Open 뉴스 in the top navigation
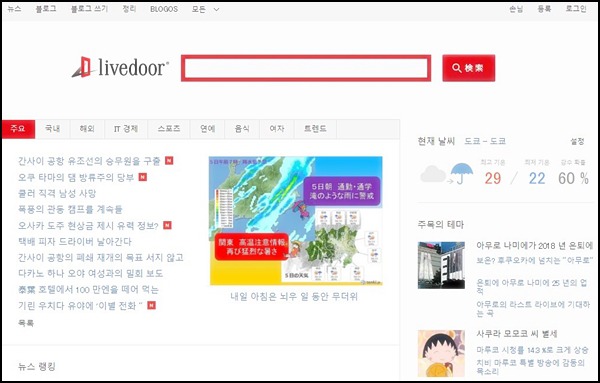 point(15,9)
